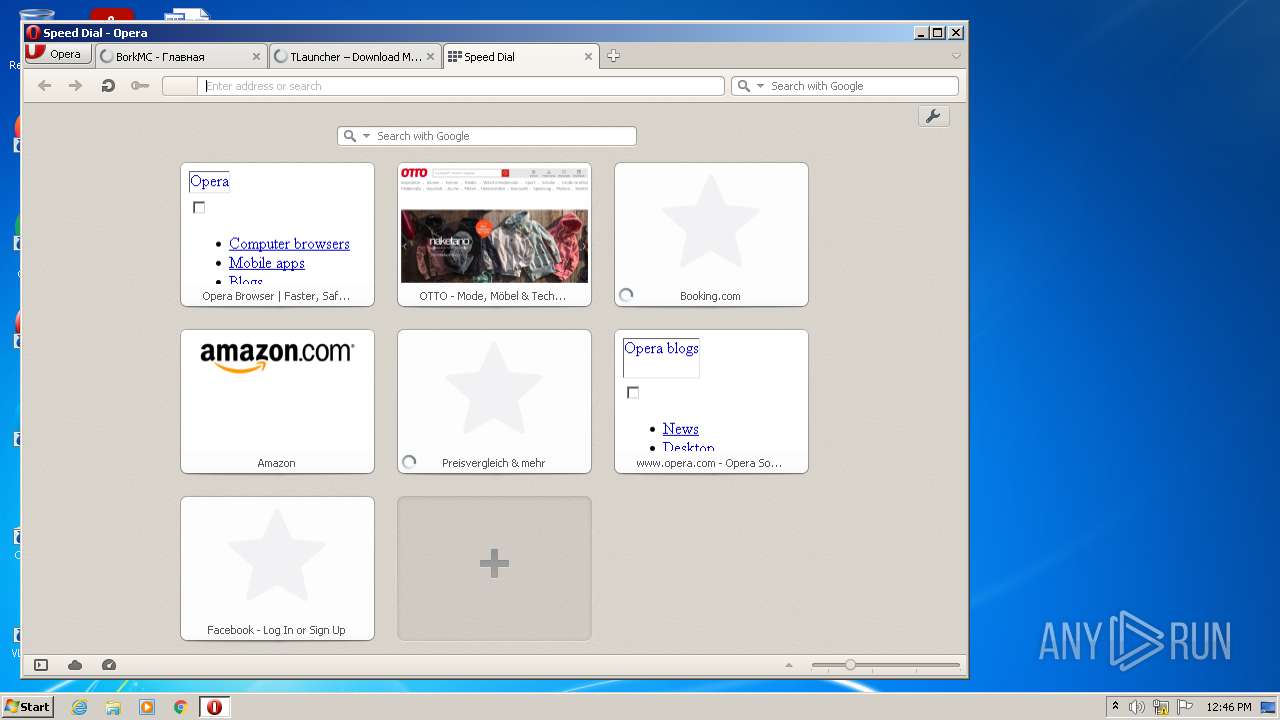Open the password manager key icon
The width and height of the screenshot is (1280, 720).
pyautogui.click(x=140, y=86)
